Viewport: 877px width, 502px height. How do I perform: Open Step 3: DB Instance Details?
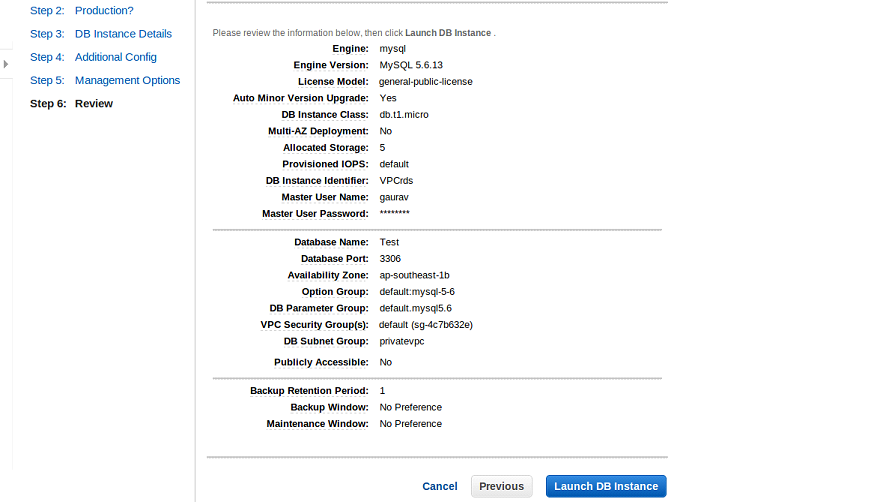[x=101, y=34]
